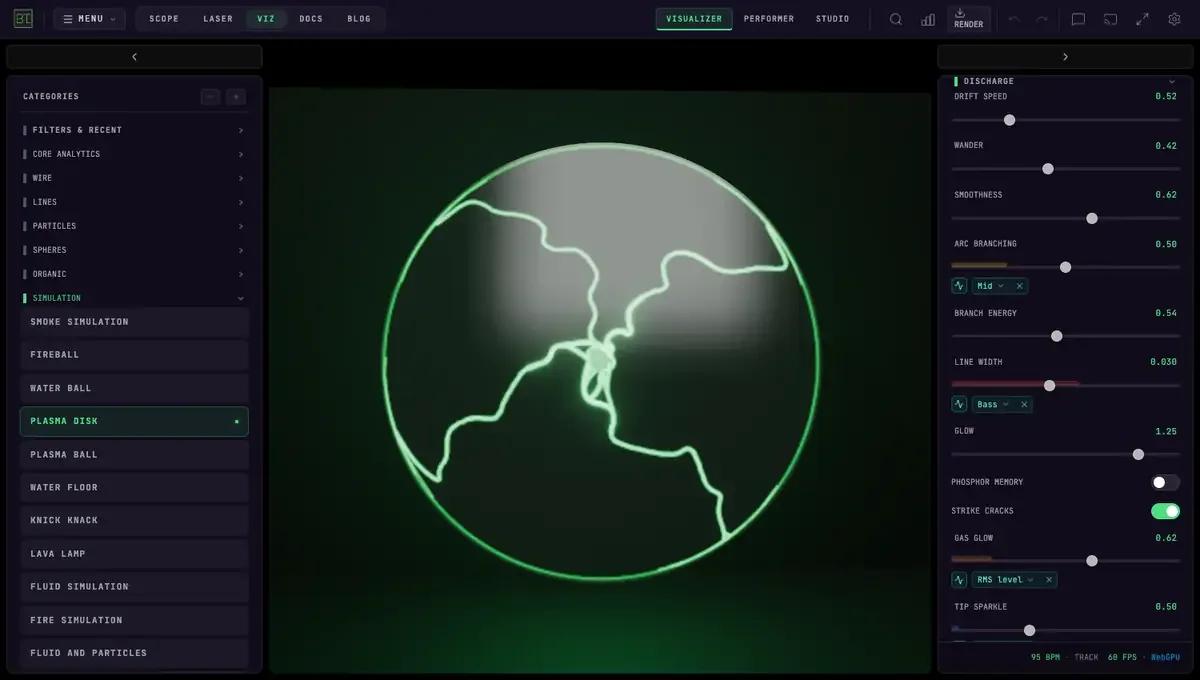Expand Core Analytics category

coord(134,154)
